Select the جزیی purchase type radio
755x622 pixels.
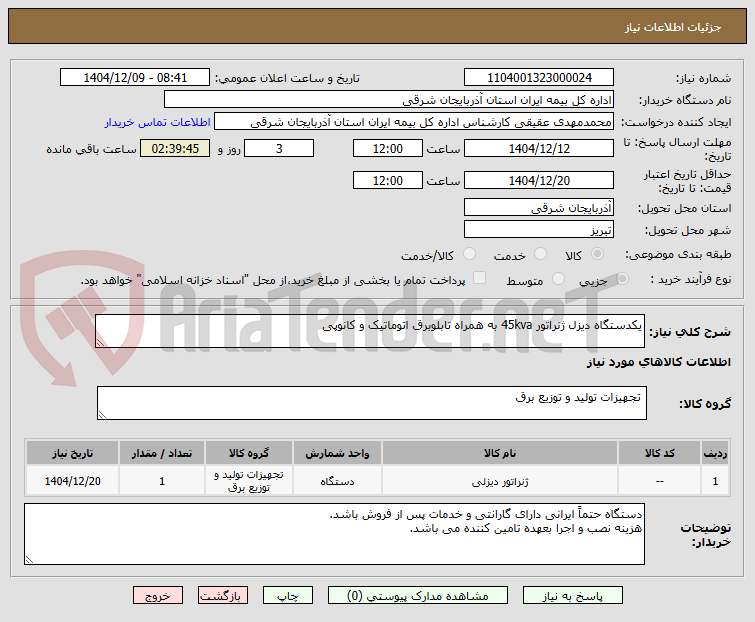622,278
